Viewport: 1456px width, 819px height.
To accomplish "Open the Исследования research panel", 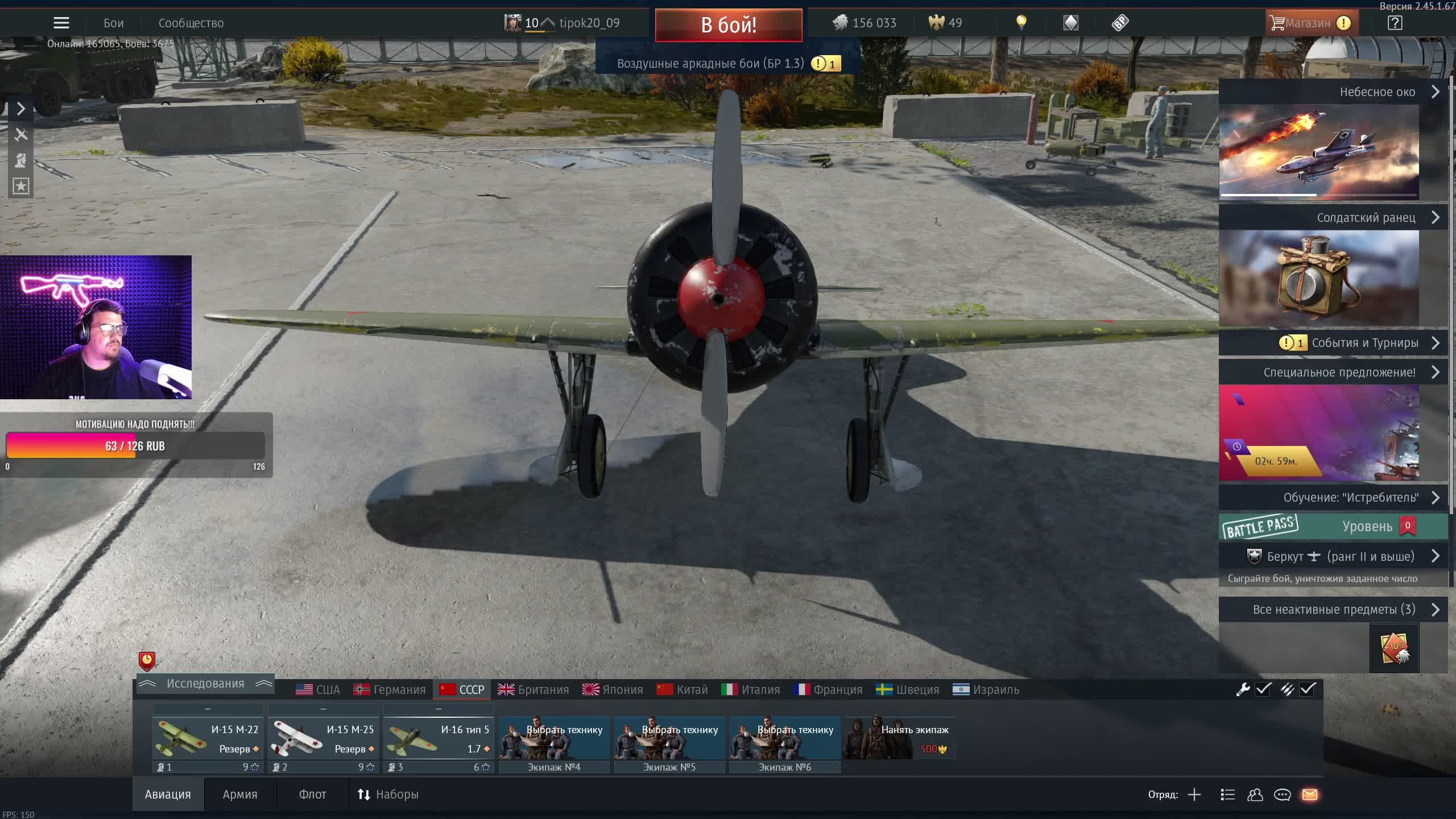I will click(205, 684).
